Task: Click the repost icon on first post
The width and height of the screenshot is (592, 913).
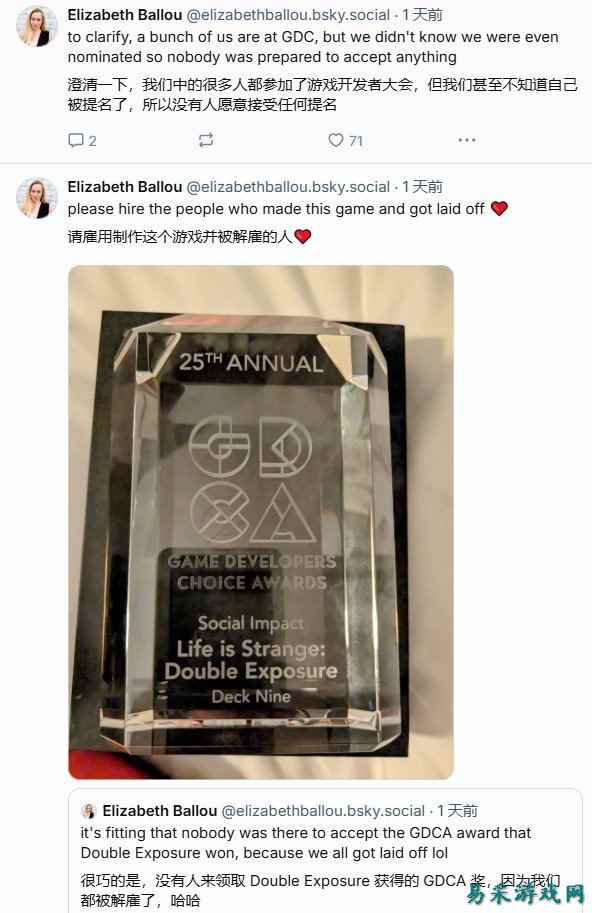Action: coord(206,140)
